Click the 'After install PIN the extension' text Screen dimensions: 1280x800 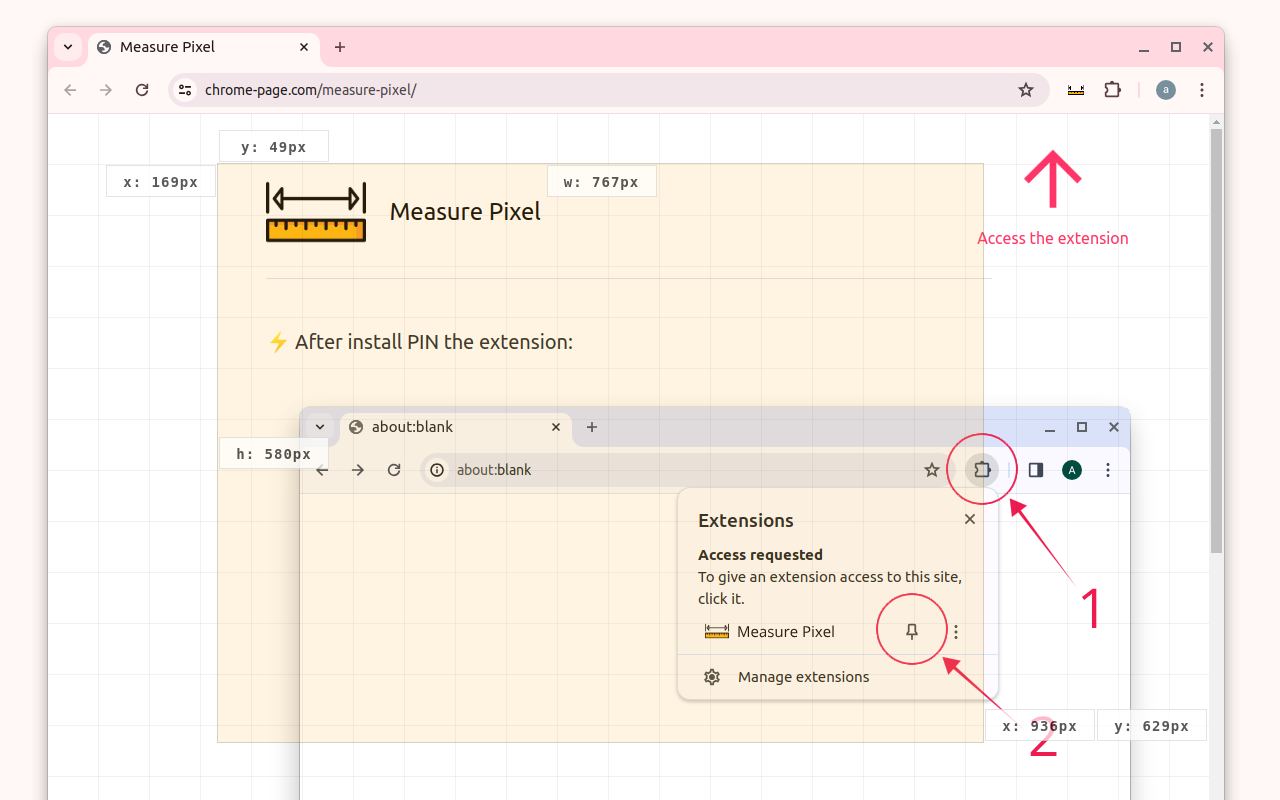434,342
